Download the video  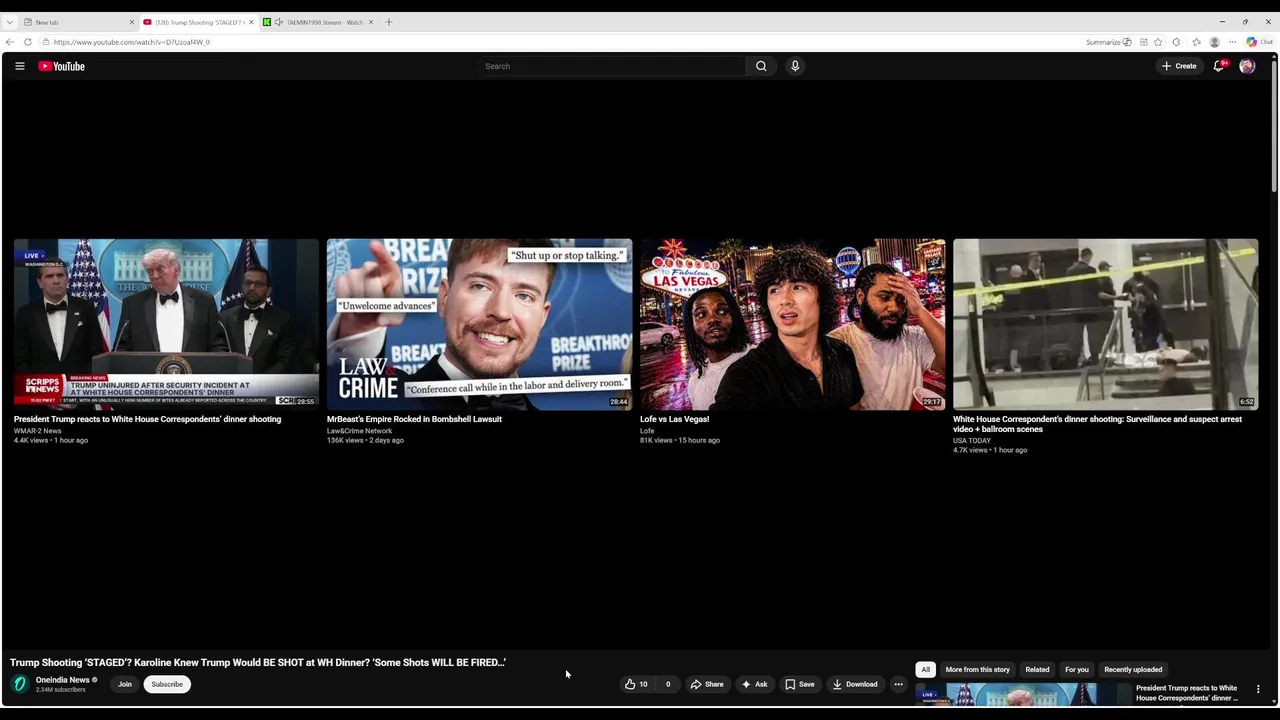tap(855, 684)
